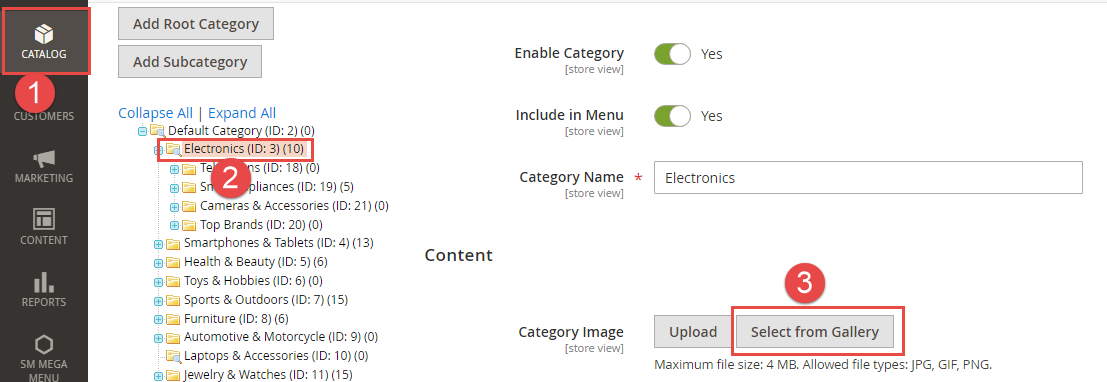Click the Category Name input field
1107x382 pixels.
(868, 177)
